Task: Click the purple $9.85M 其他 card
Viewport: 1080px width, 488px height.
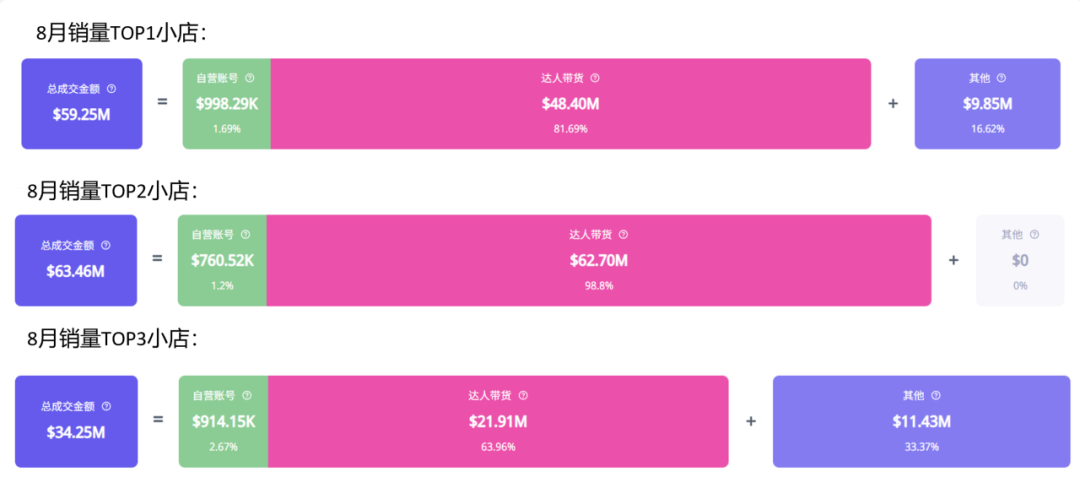Action: tap(987, 104)
